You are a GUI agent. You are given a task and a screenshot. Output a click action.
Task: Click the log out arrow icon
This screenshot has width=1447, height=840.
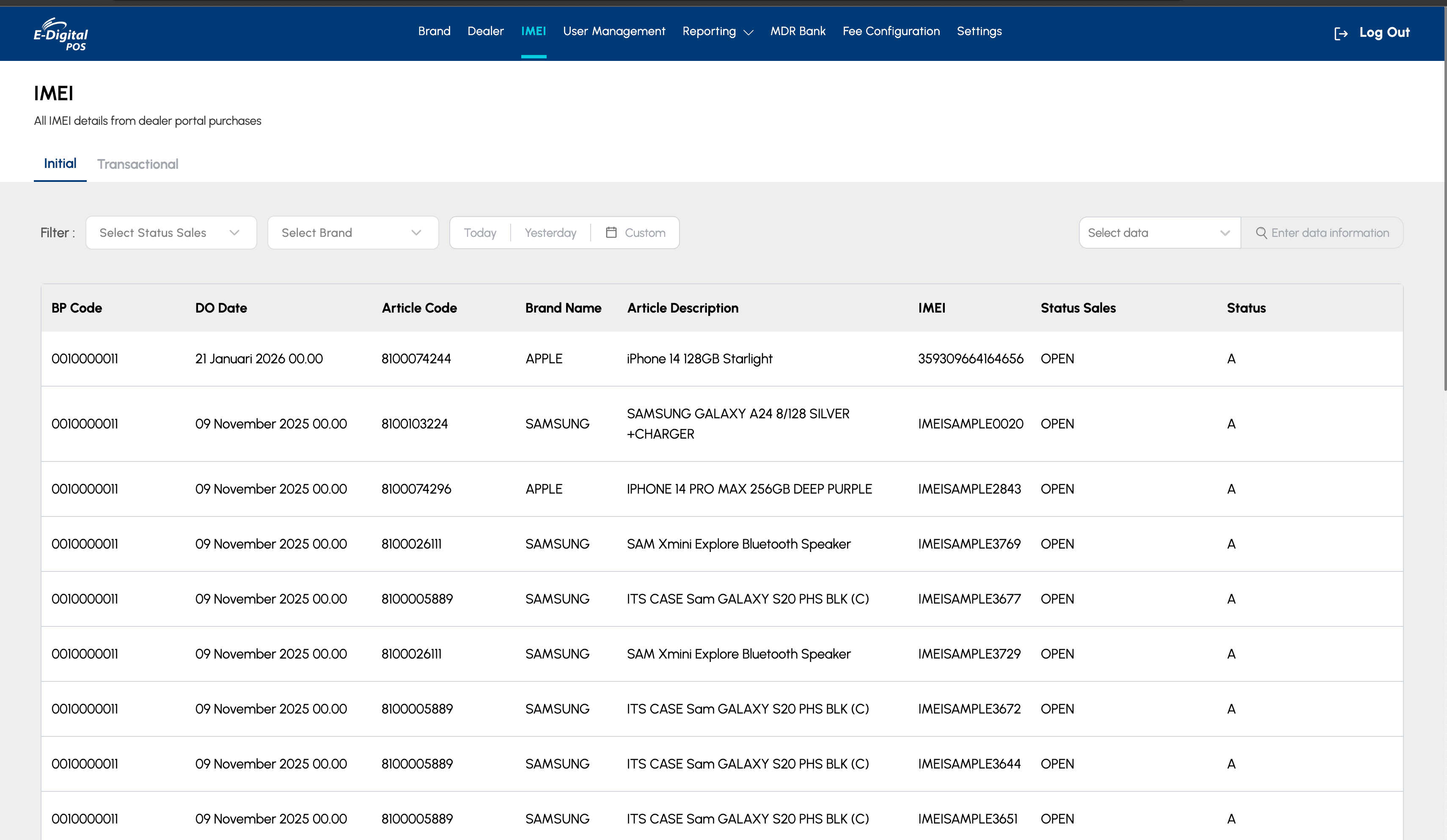click(1341, 33)
